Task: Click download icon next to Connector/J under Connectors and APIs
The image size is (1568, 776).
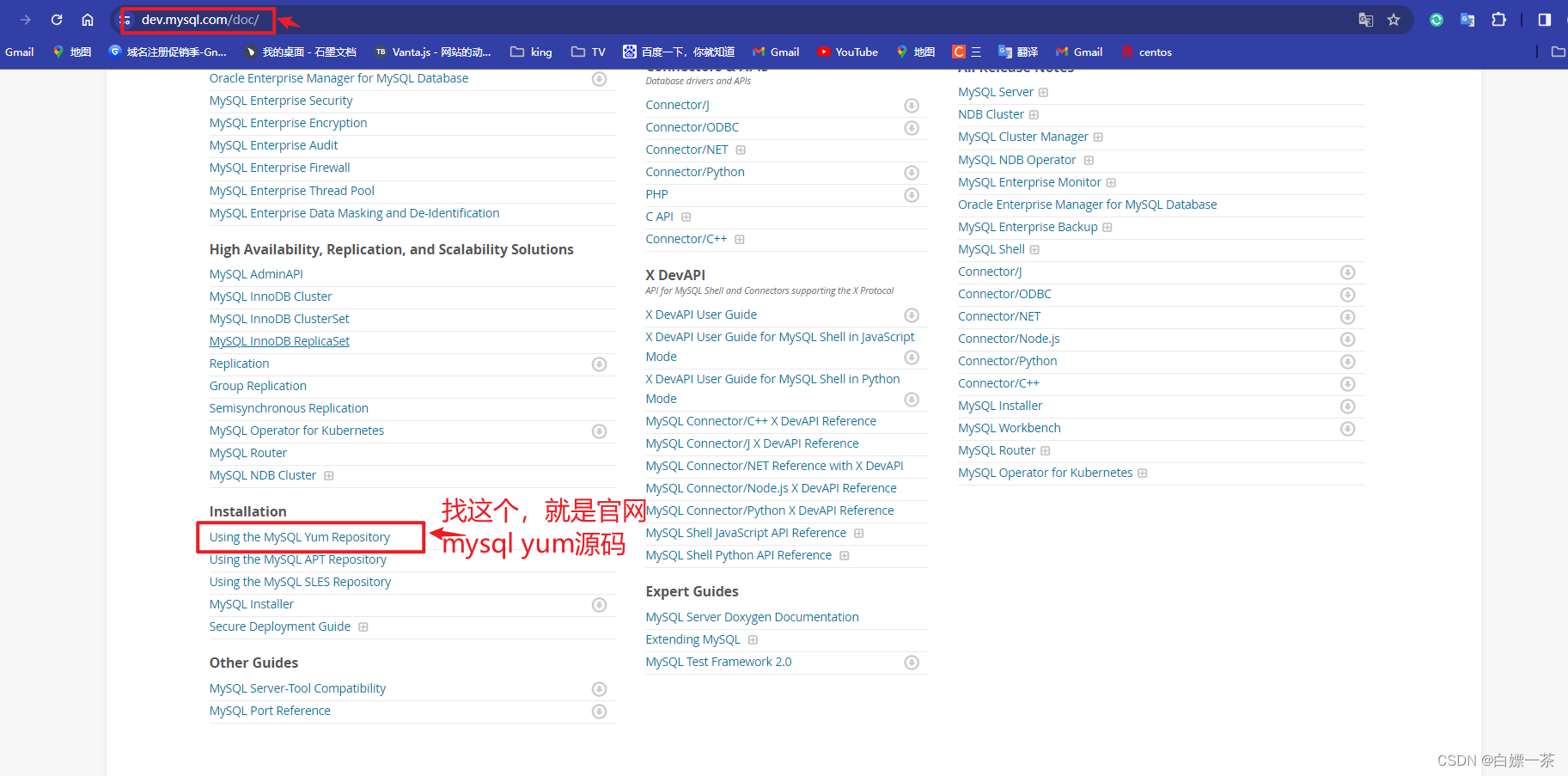Action: 912,106
